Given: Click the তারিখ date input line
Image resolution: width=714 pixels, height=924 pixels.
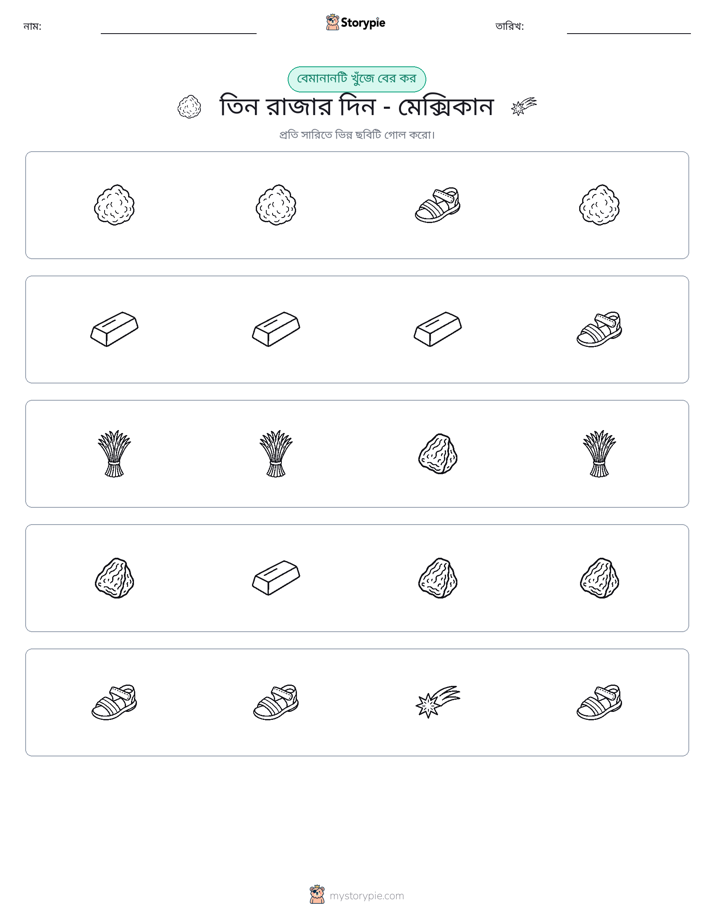Looking at the screenshot, I should (629, 29).
